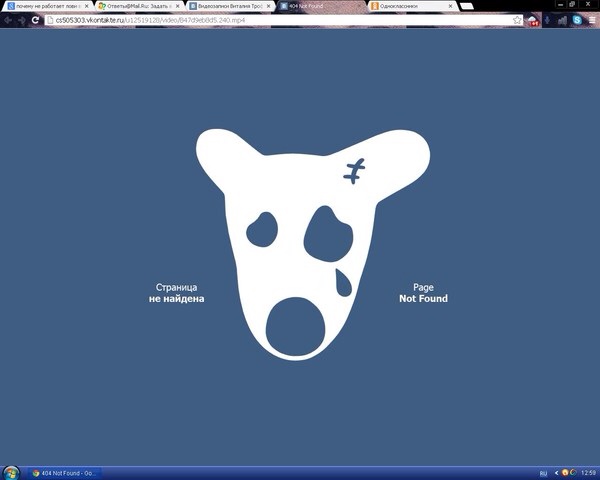Switch to the Ответы@Mail.Ru tab
600x480 pixels.
138,6
